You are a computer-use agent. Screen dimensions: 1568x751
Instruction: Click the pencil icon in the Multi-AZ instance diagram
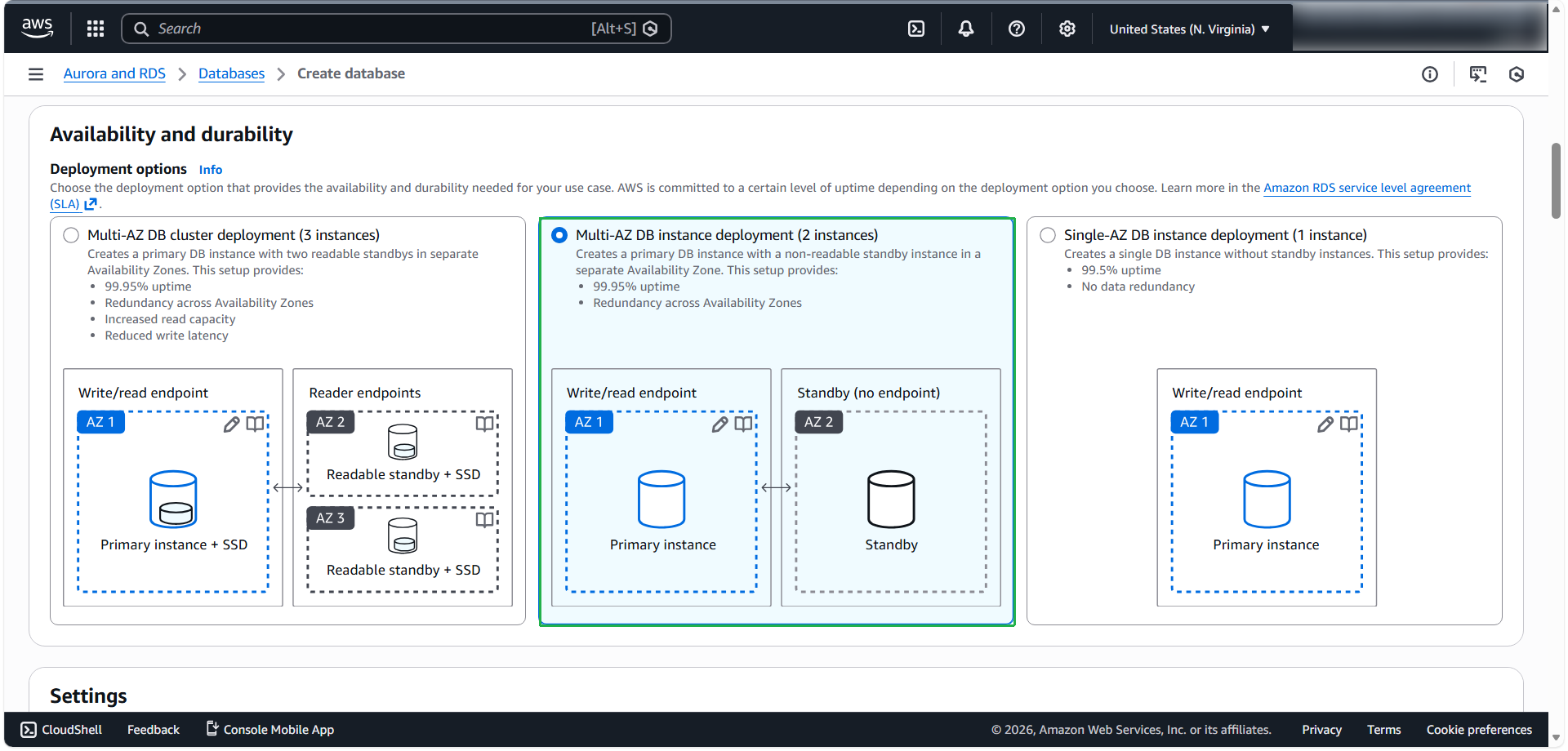pos(720,424)
